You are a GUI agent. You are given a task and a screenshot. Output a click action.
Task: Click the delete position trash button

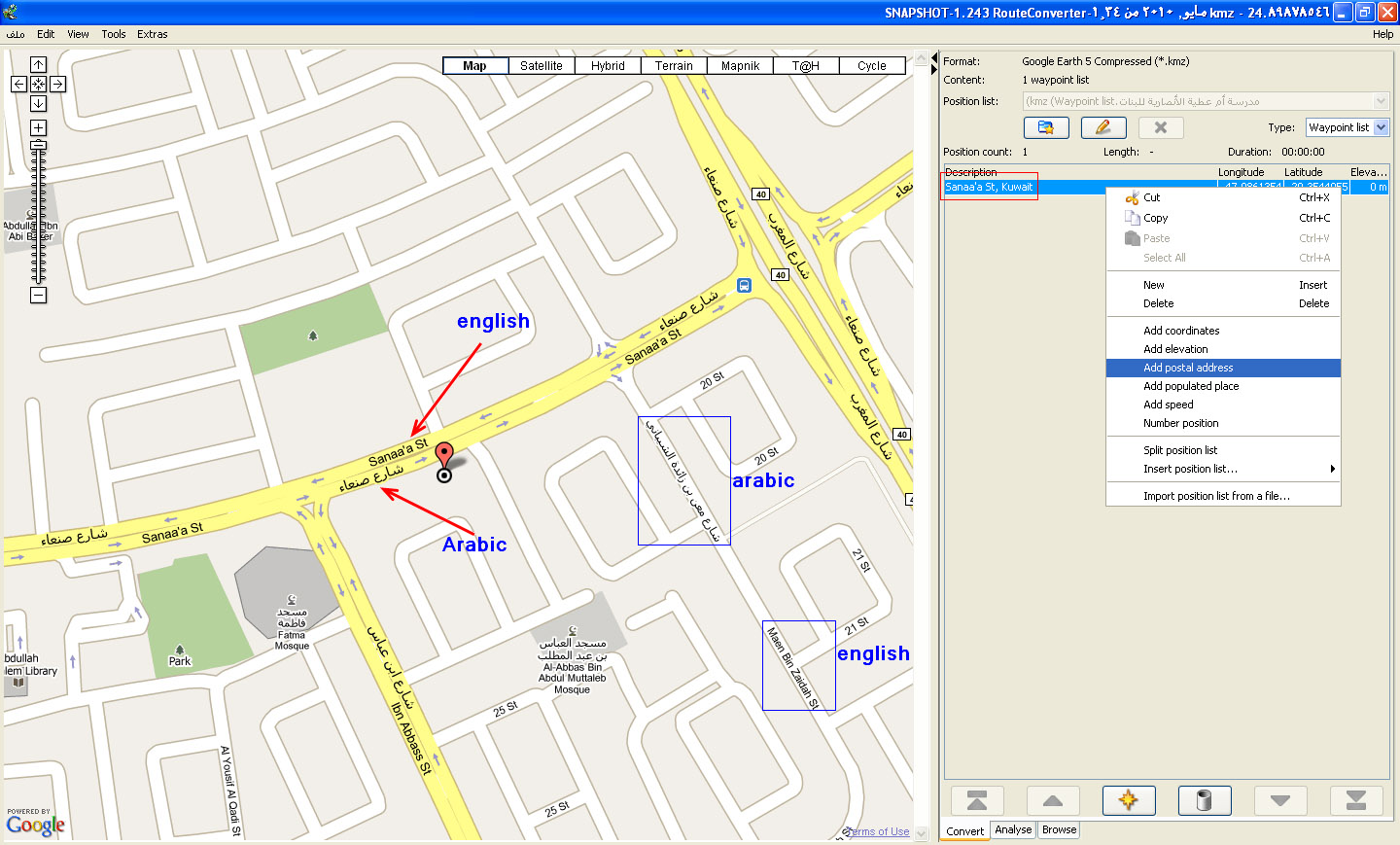point(1205,800)
